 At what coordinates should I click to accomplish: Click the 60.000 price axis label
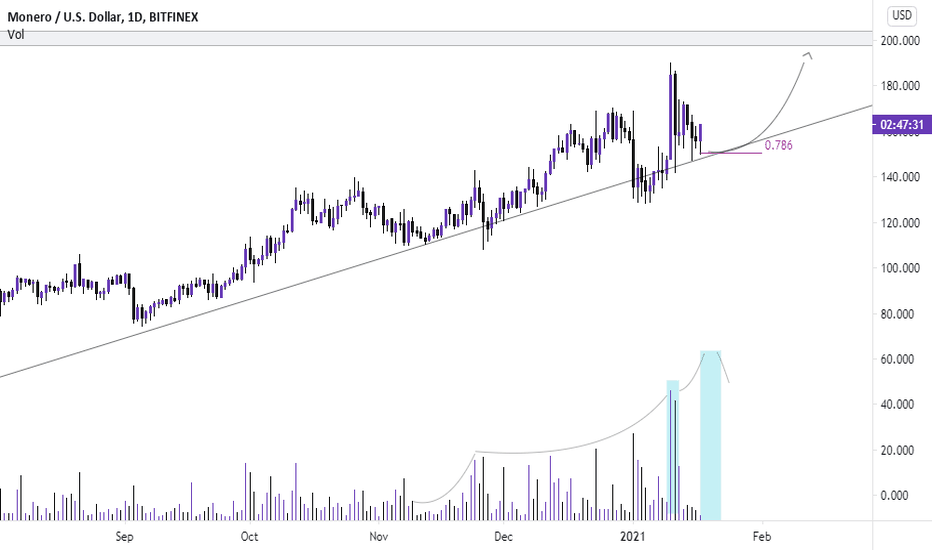(x=898, y=359)
